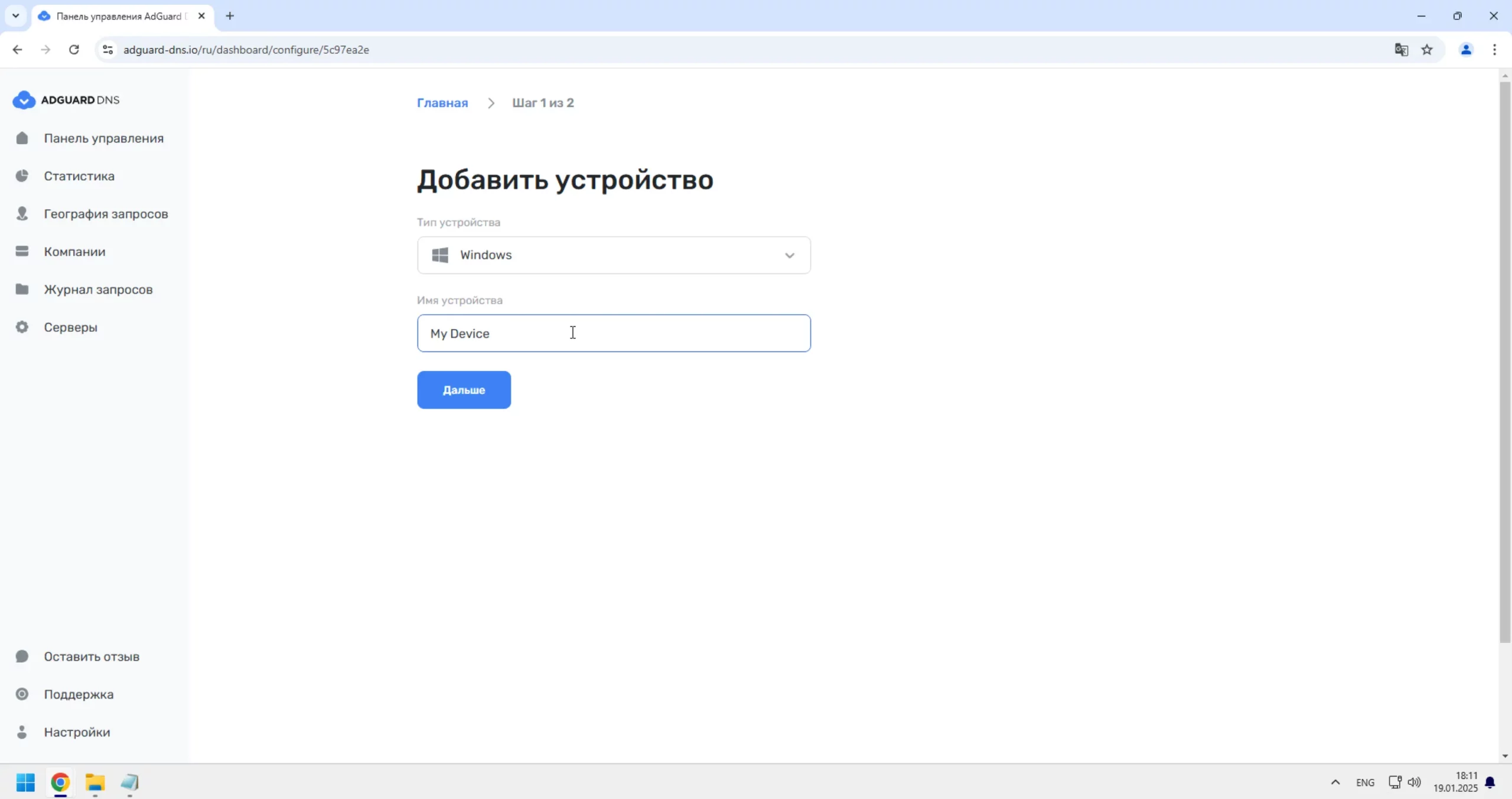
Task: Click the Оставить отзыв chat icon
Action: (22, 657)
